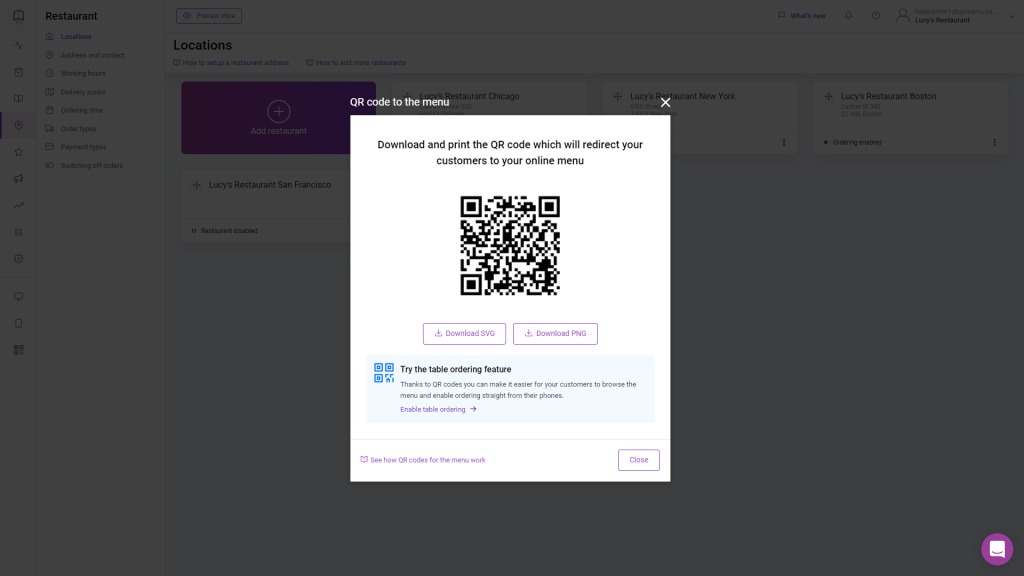The image size is (1024, 576).
Task: Open Lucy's Restaurant New York options menu
Action: click(784, 142)
